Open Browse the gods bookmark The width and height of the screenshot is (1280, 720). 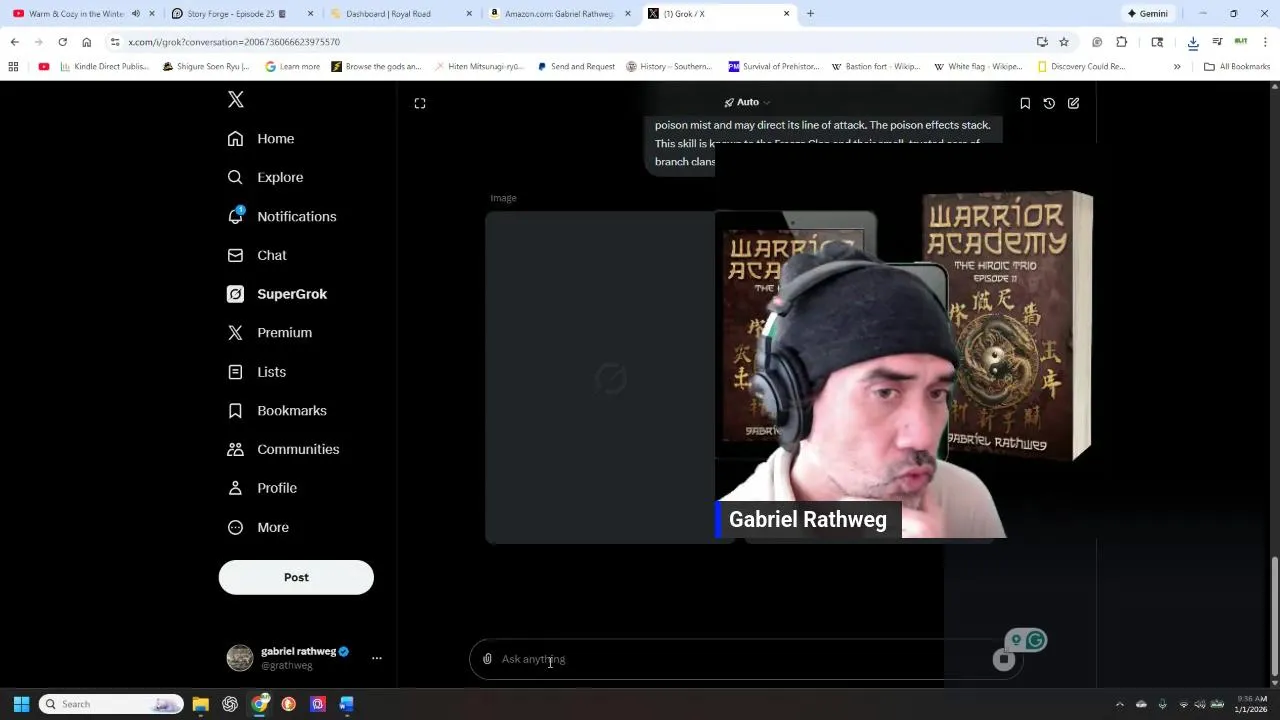tap(377, 67)
